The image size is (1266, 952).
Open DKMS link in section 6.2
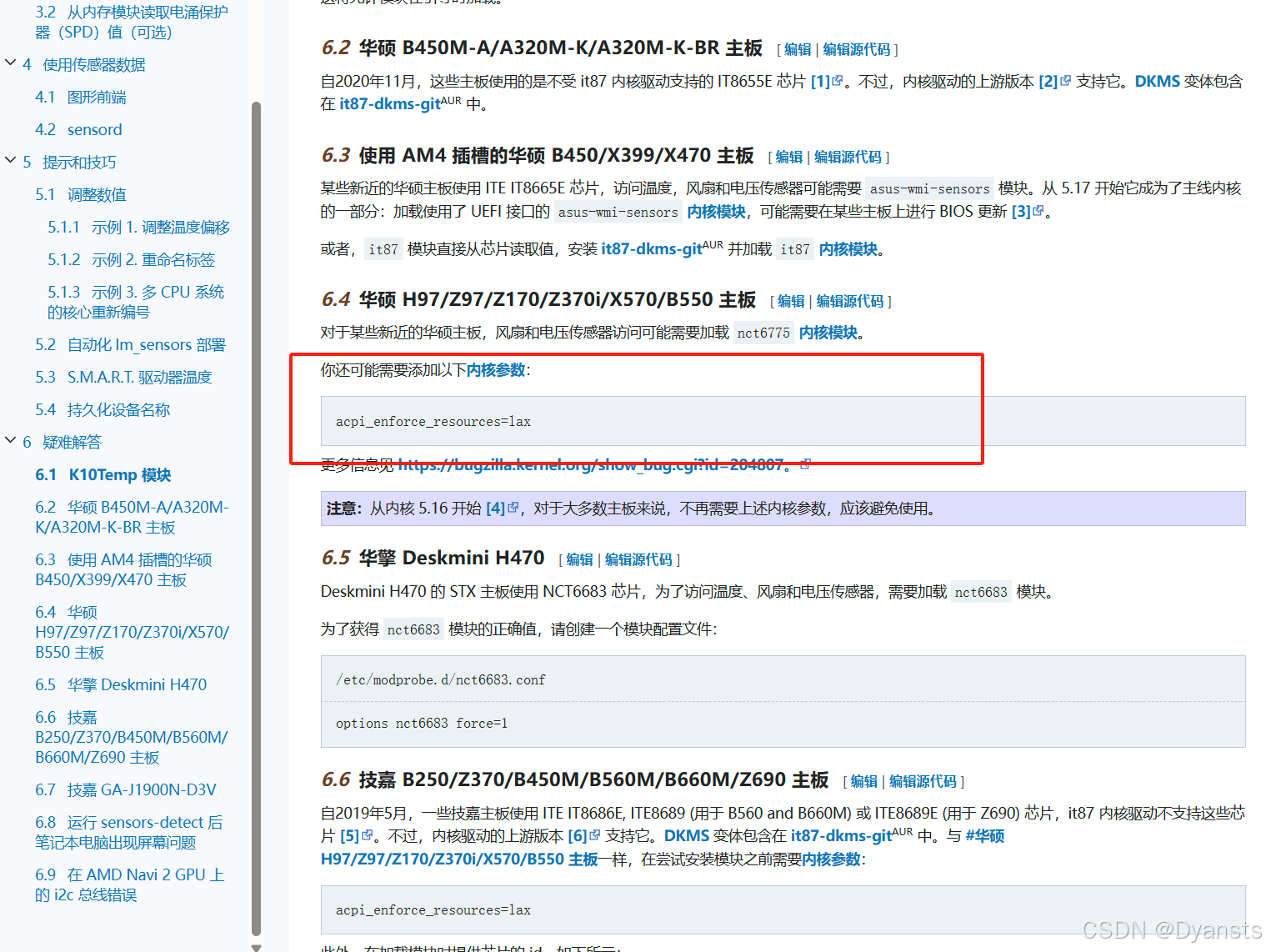coord(1158,82)
